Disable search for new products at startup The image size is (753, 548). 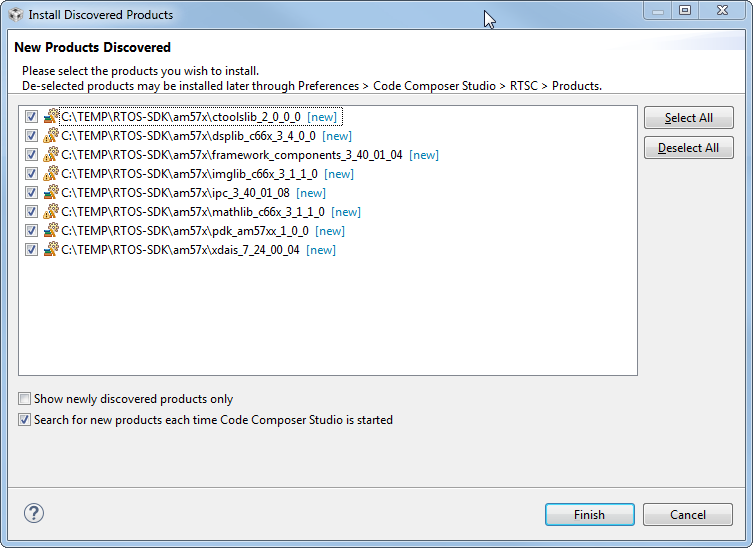pos(25,420)
